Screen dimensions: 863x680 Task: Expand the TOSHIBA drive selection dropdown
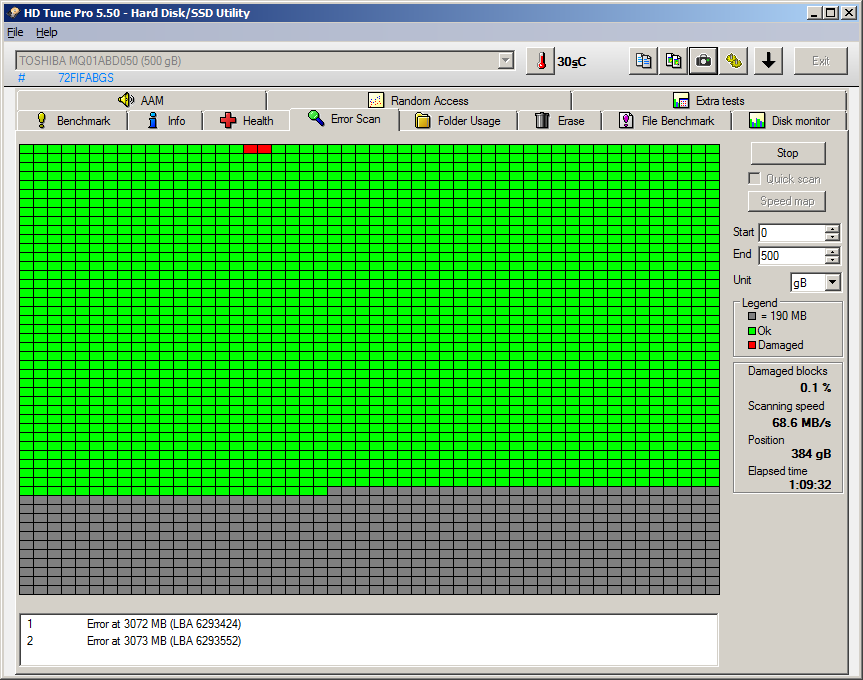pos(505,61)
